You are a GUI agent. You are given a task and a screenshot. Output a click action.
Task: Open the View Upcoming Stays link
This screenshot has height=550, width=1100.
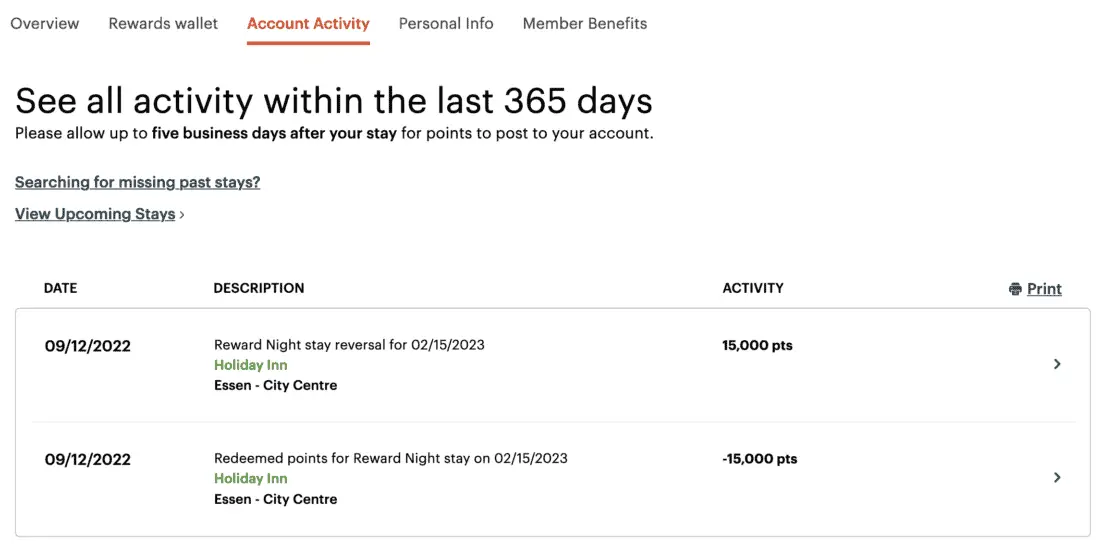(95, 214)
